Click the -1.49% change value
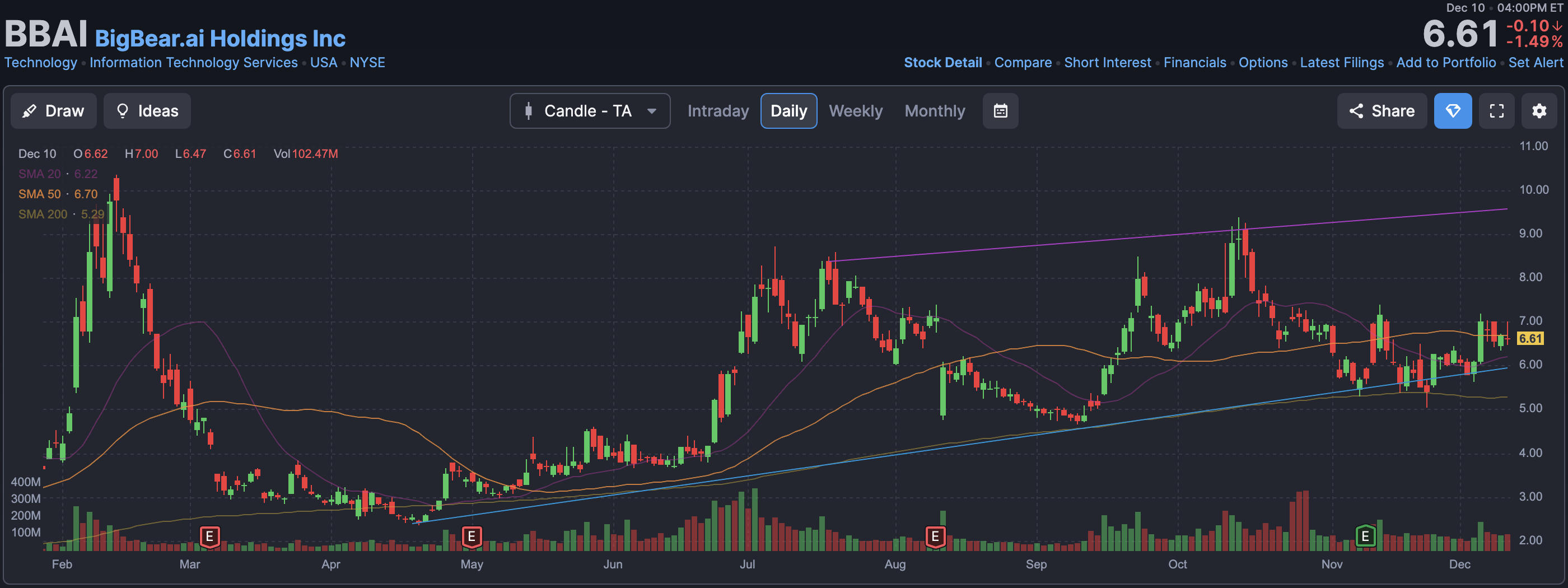The image size is (1568, 588). (x=1534, y=42)
